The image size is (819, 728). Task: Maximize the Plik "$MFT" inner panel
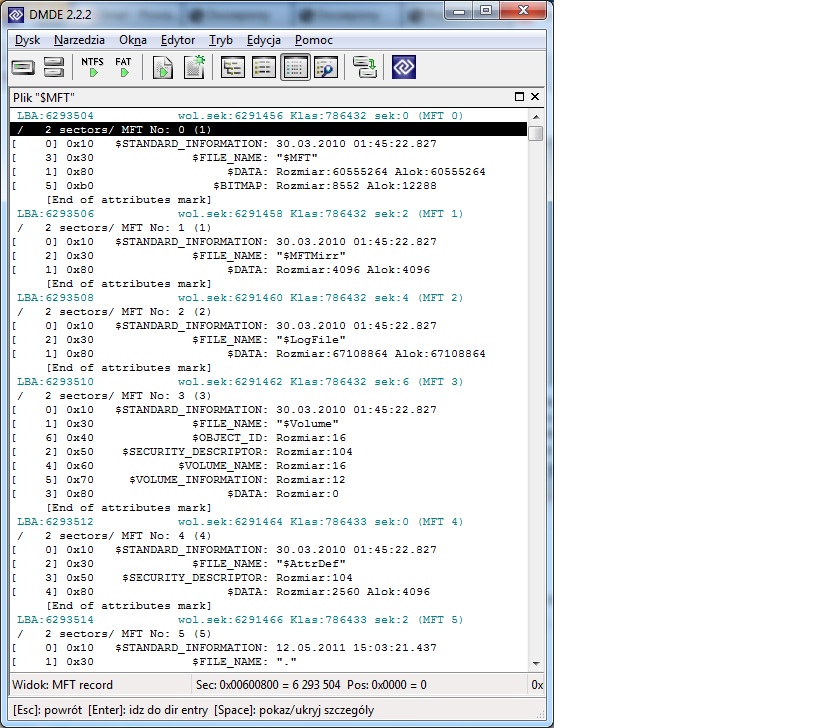click(519, 97)
